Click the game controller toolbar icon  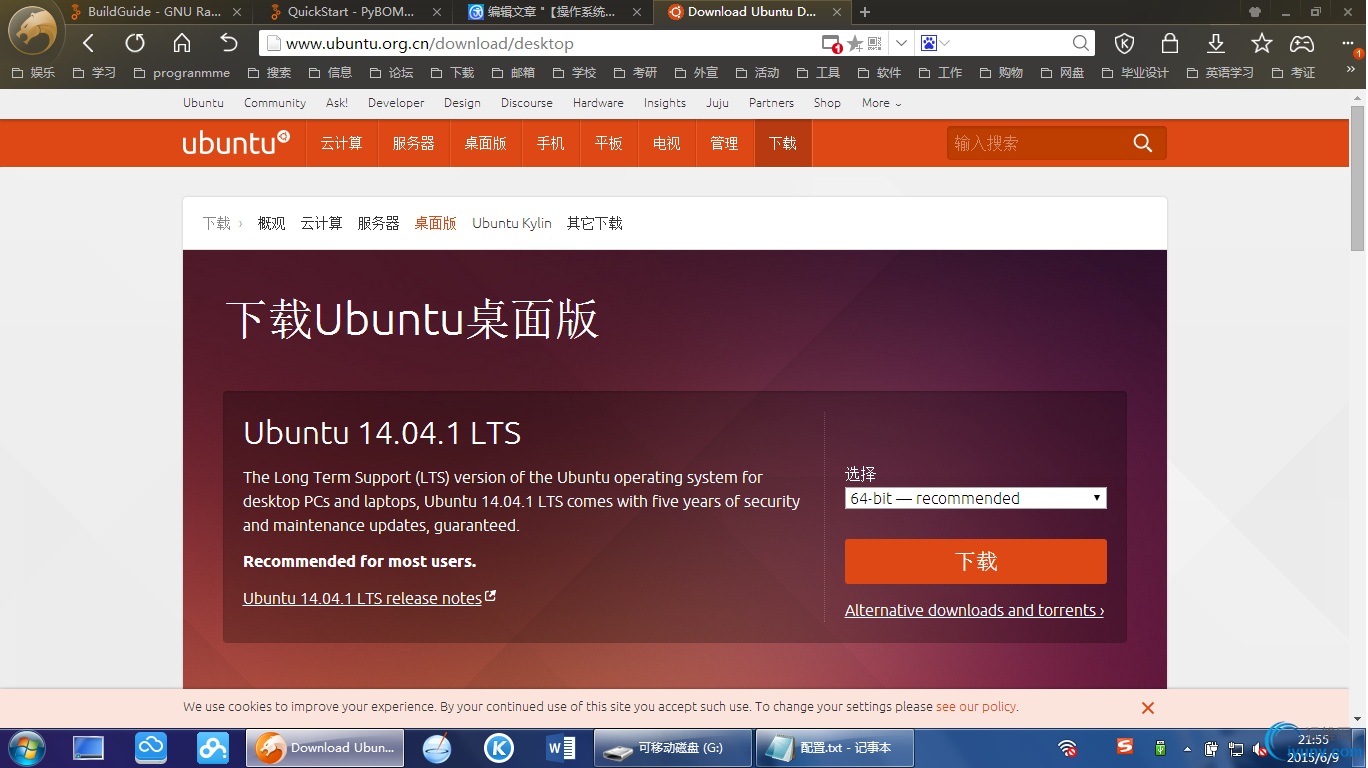click(1301, 43)
